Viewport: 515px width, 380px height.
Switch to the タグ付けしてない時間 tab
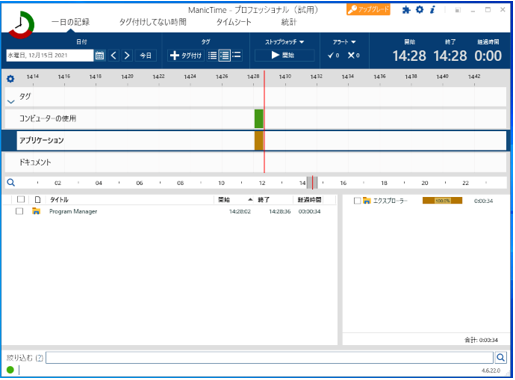click(x=153, y=22)
